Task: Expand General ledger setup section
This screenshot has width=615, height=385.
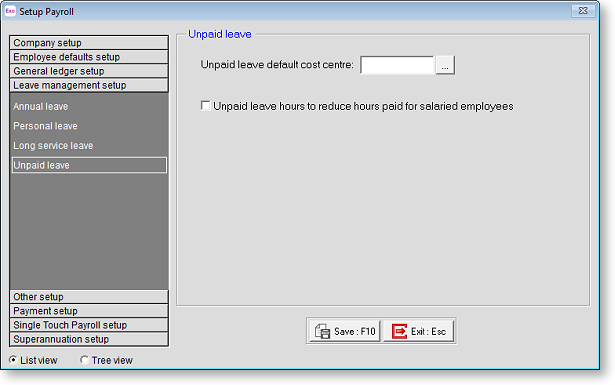Action: 89,71
